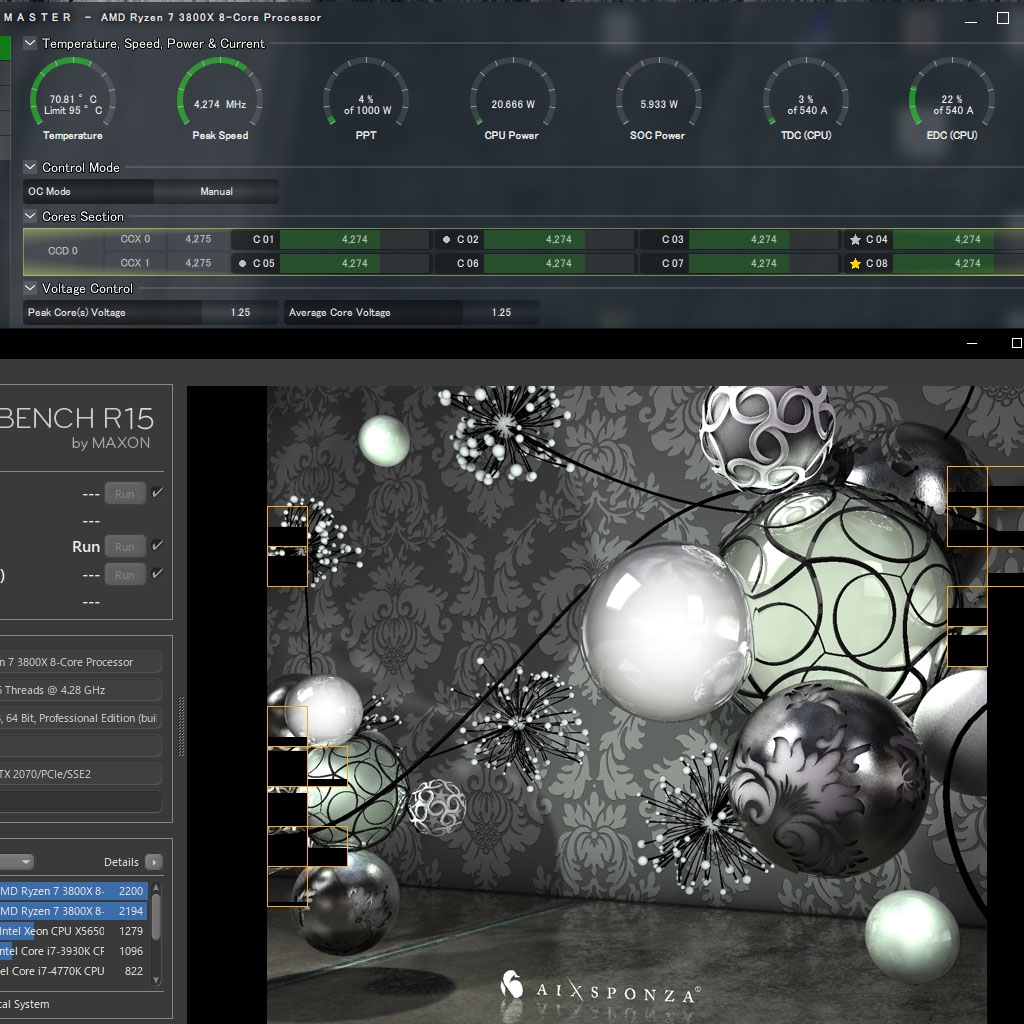
Task: Click the Details button in the ranking panel
Action: [x=122, y=861]
